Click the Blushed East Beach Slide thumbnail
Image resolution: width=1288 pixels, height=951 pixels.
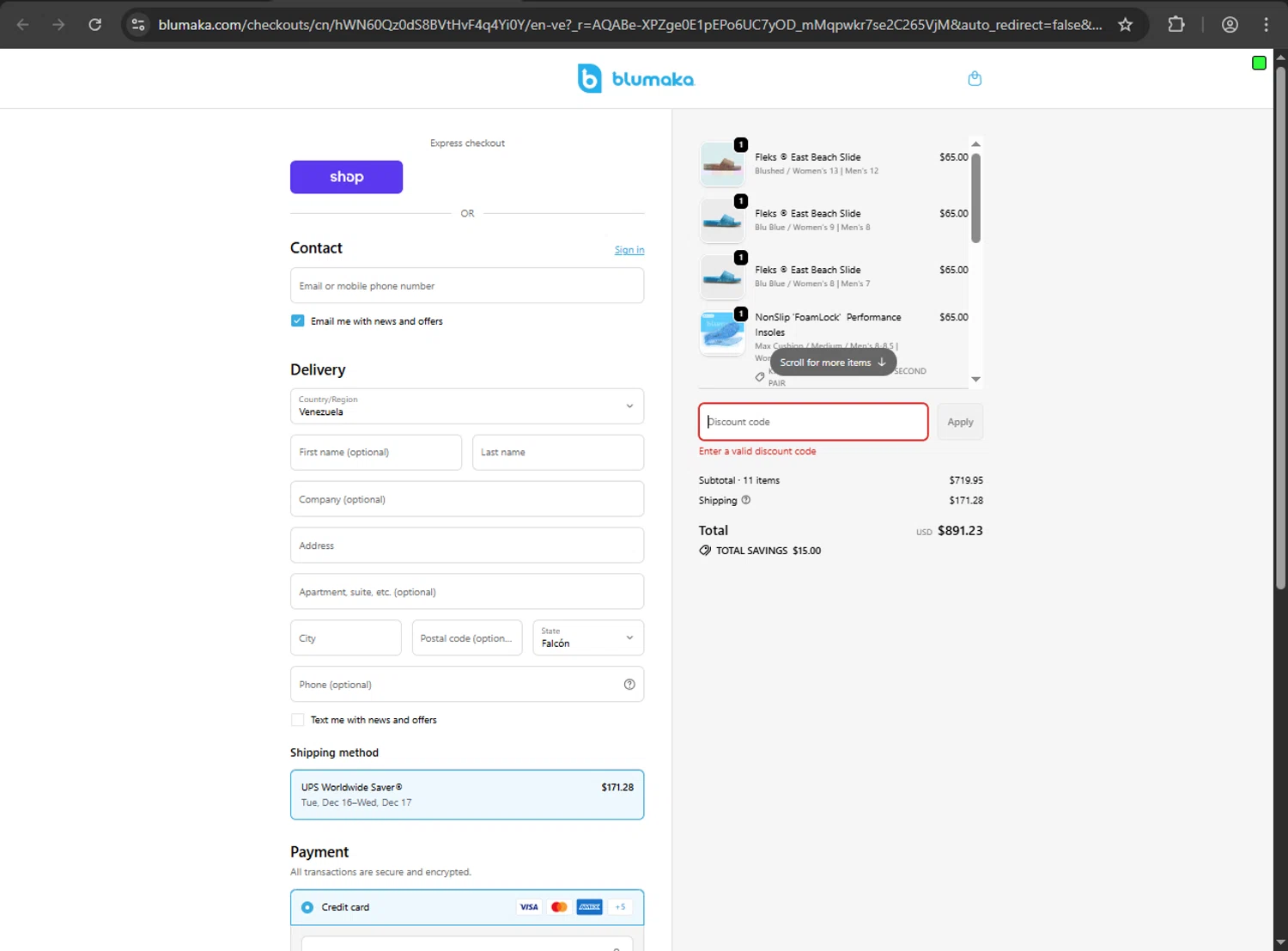pyautogui.click(x=722, y=163)
